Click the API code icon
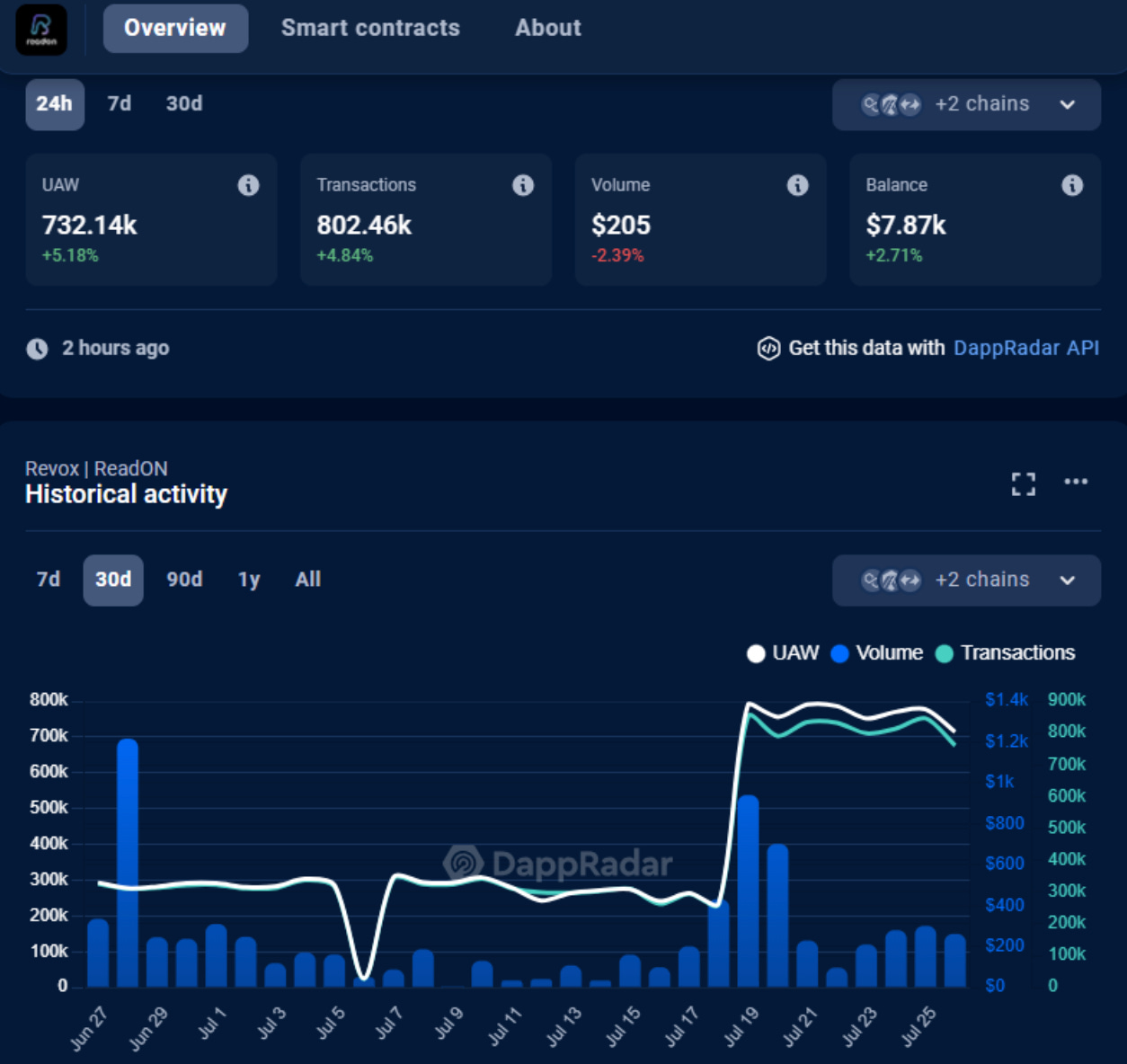The image size is (1127, 1064). pyautogui.click(x=768, y=349)
